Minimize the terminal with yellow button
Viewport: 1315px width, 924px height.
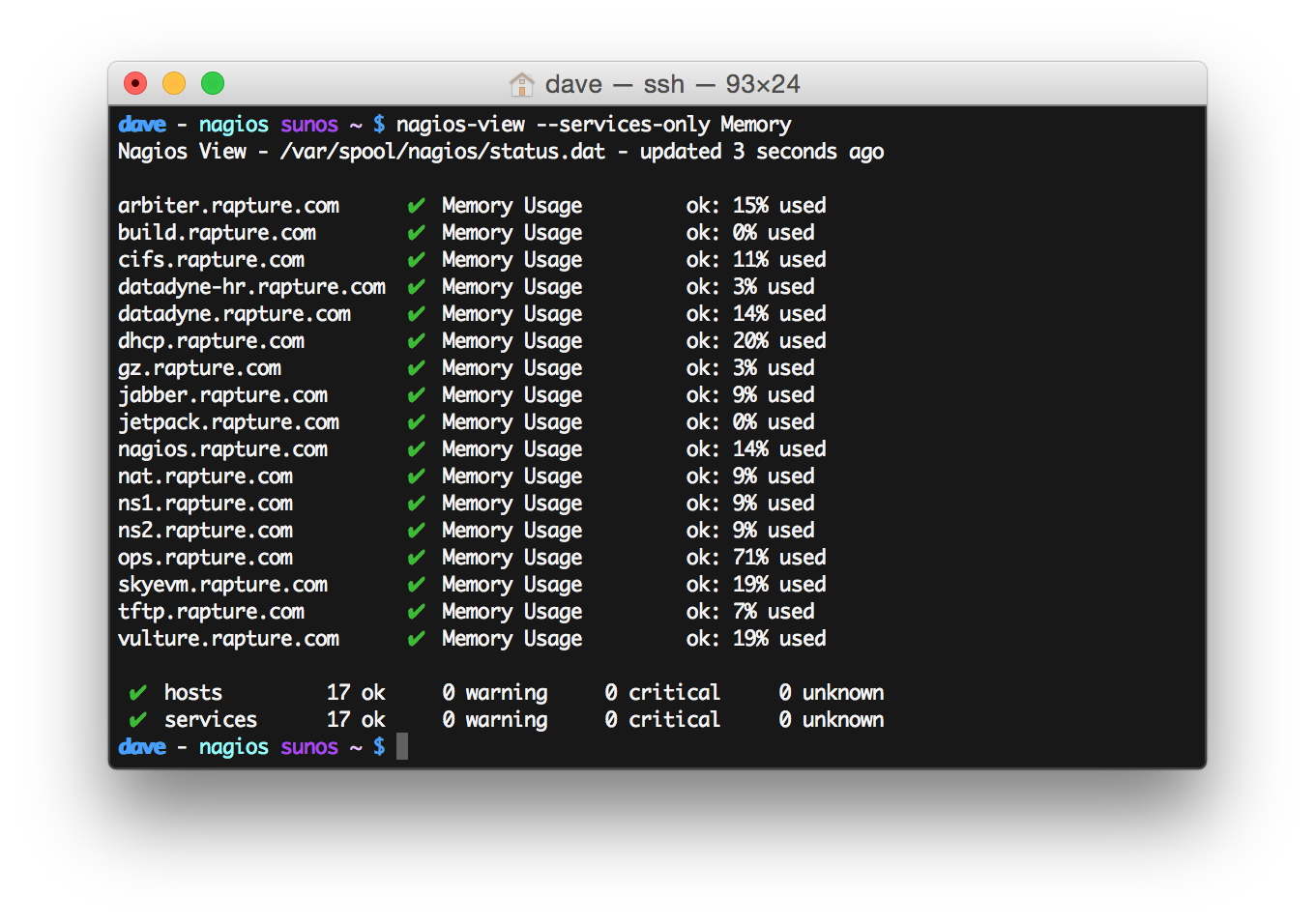pos(174,84)
